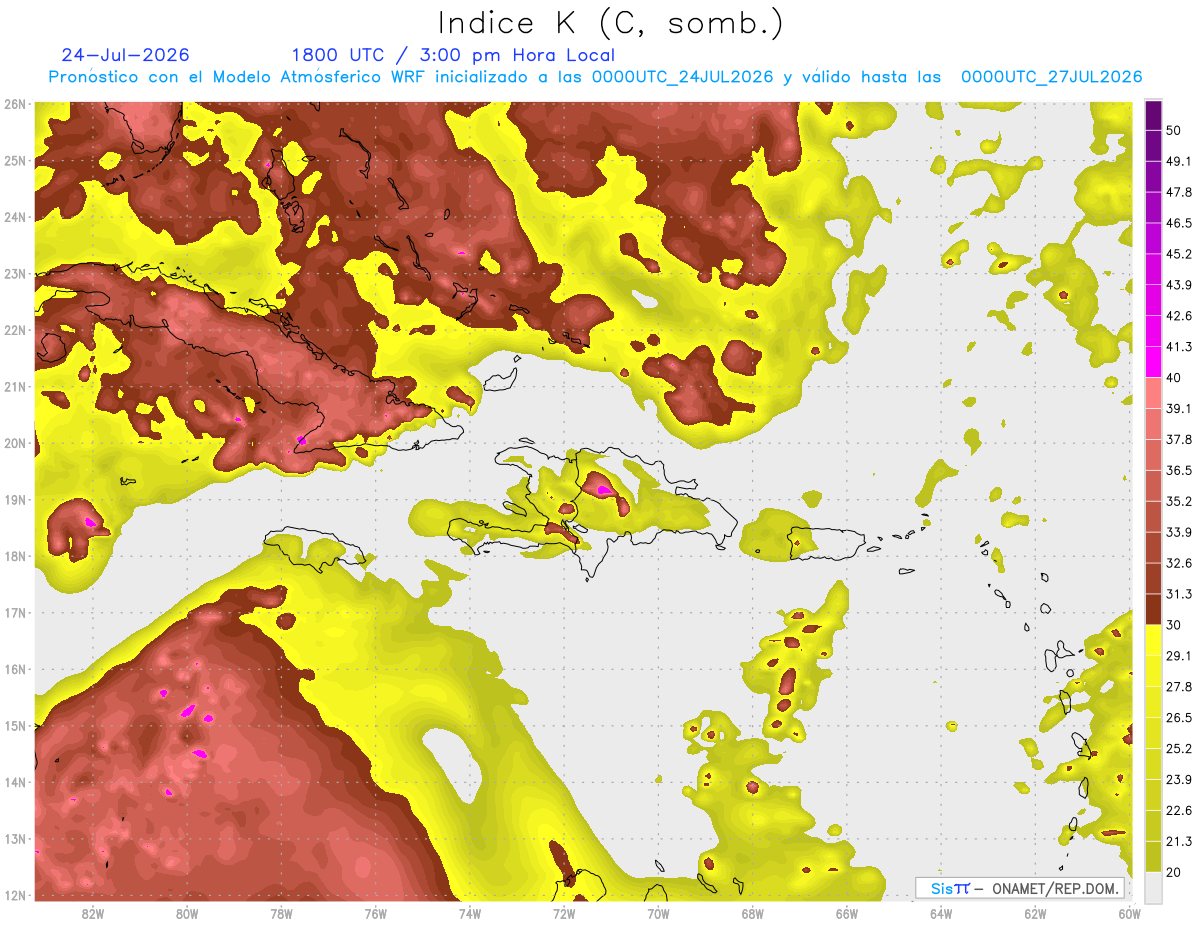The height and width of the screenshot is (927, 1200).
Task: Click the latitude label '26N'
Action: coord(15,104)
